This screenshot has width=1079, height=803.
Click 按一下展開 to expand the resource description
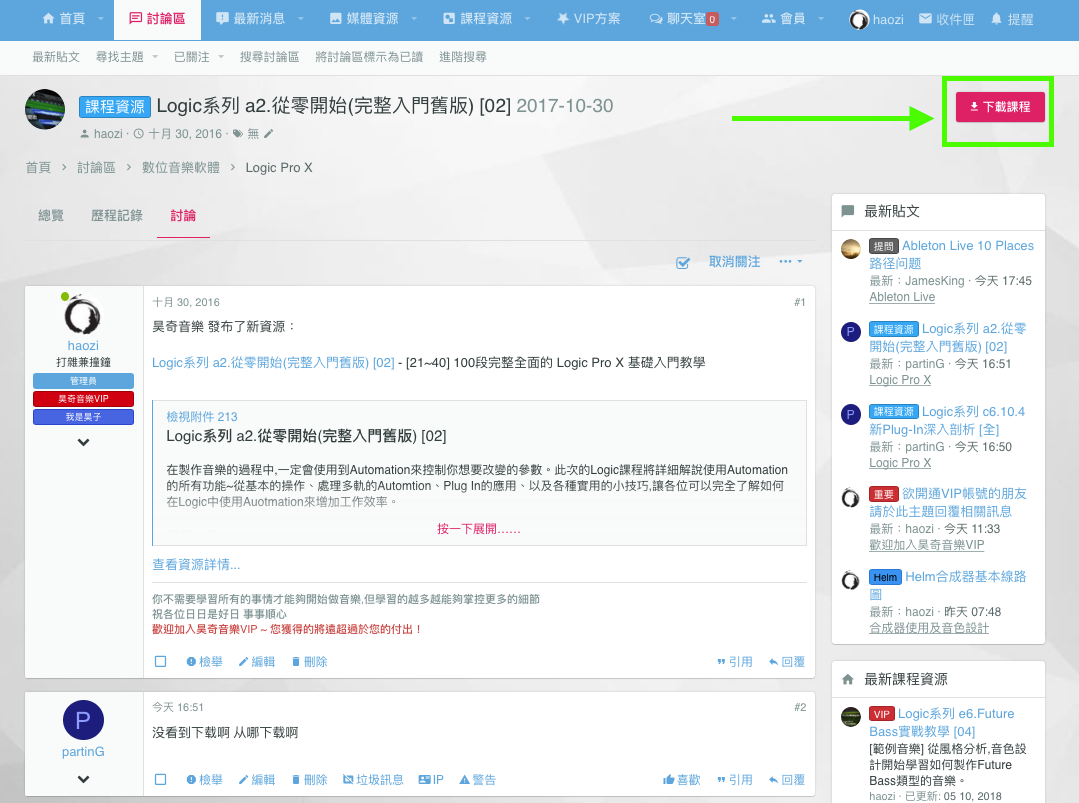click(x=479, y=529)
